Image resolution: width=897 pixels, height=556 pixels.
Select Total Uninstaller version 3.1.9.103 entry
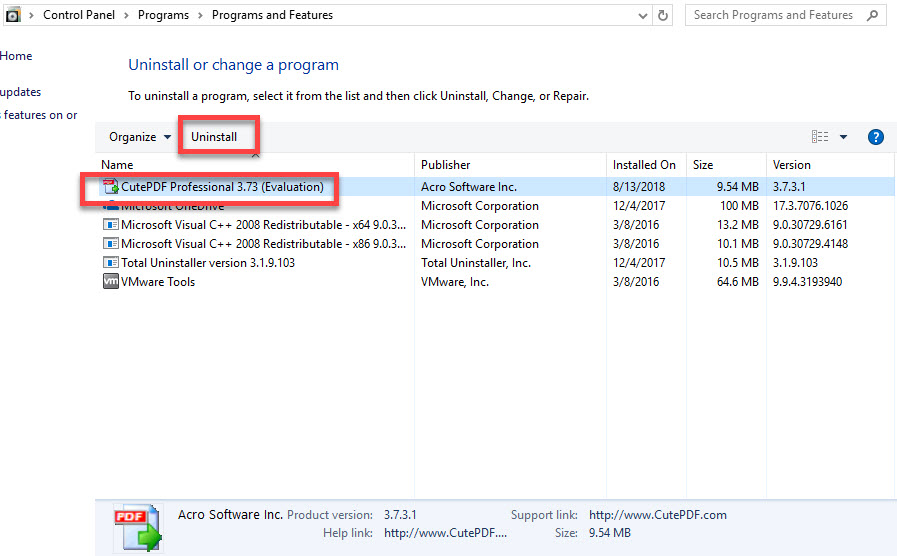[208, 263]
